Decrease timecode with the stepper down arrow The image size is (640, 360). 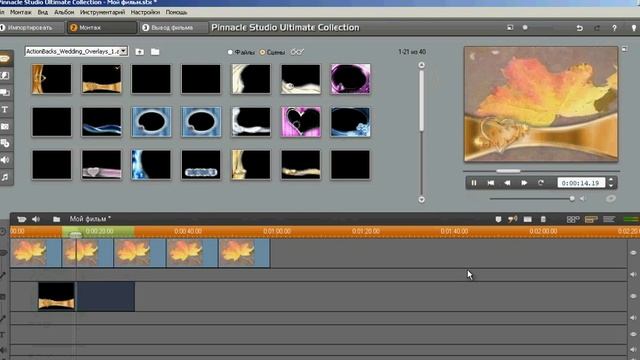[611, 186]
